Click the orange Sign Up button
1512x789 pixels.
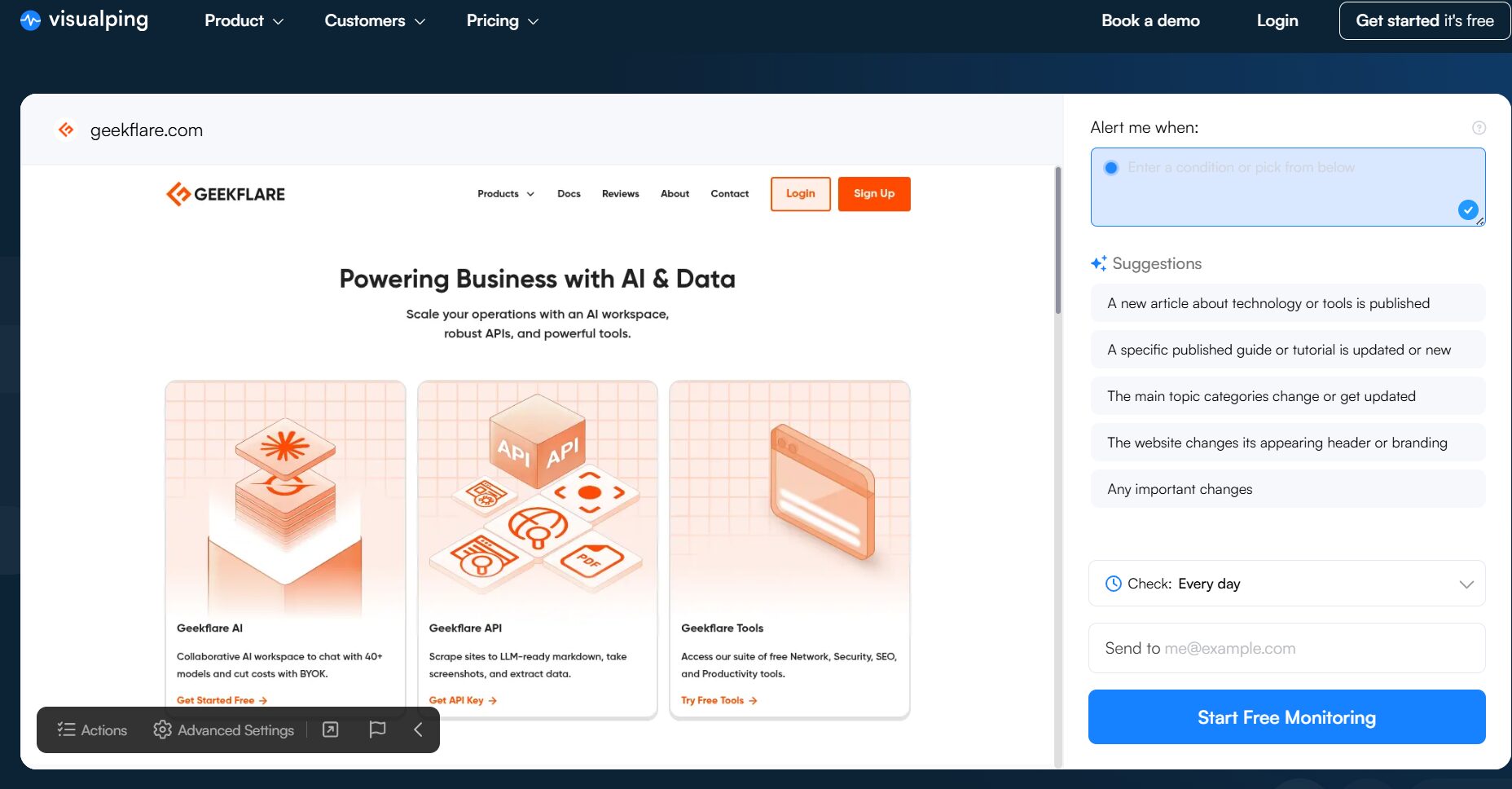pyautogui.click(x=874, y=194)
